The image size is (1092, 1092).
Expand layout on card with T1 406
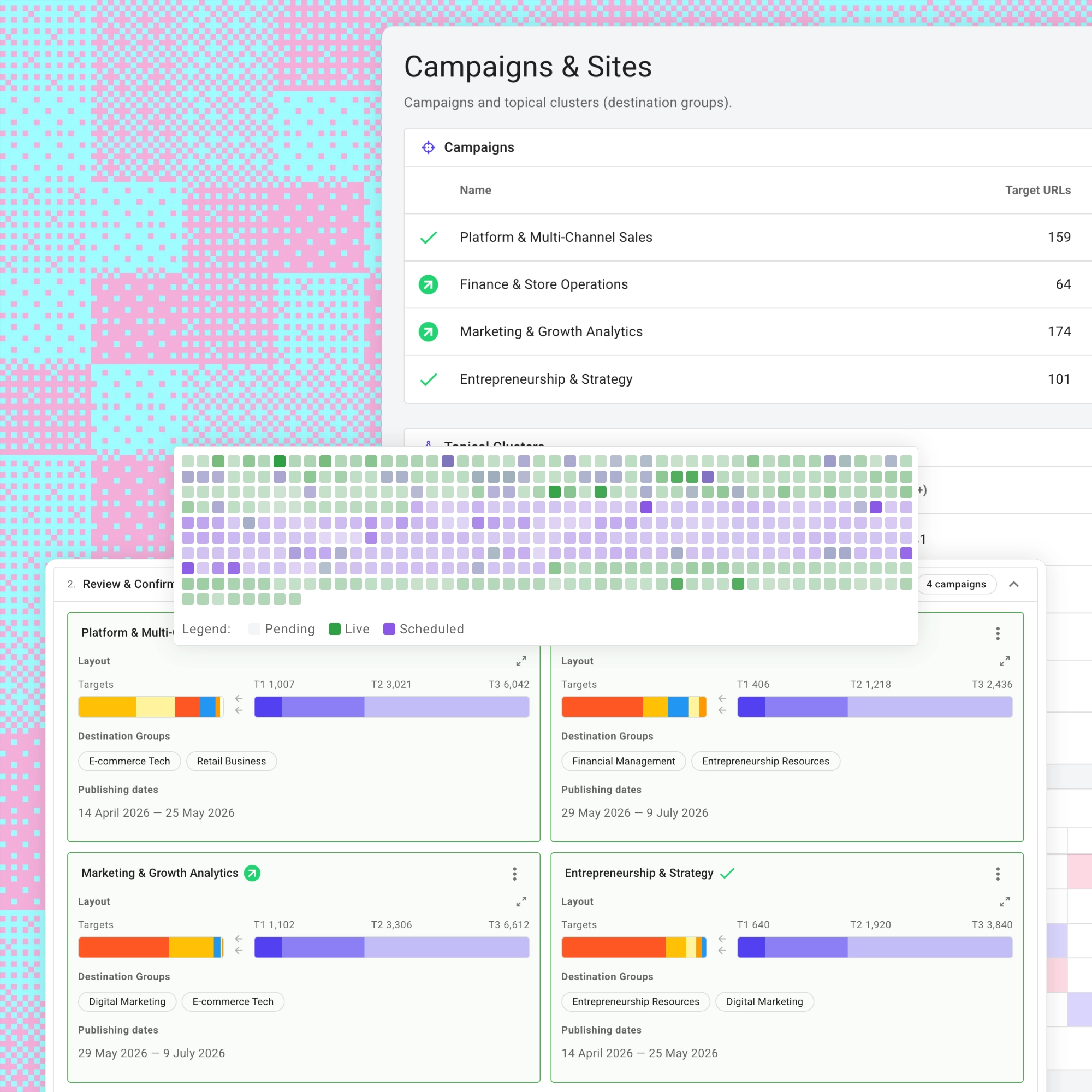[x=1005, y=661]
